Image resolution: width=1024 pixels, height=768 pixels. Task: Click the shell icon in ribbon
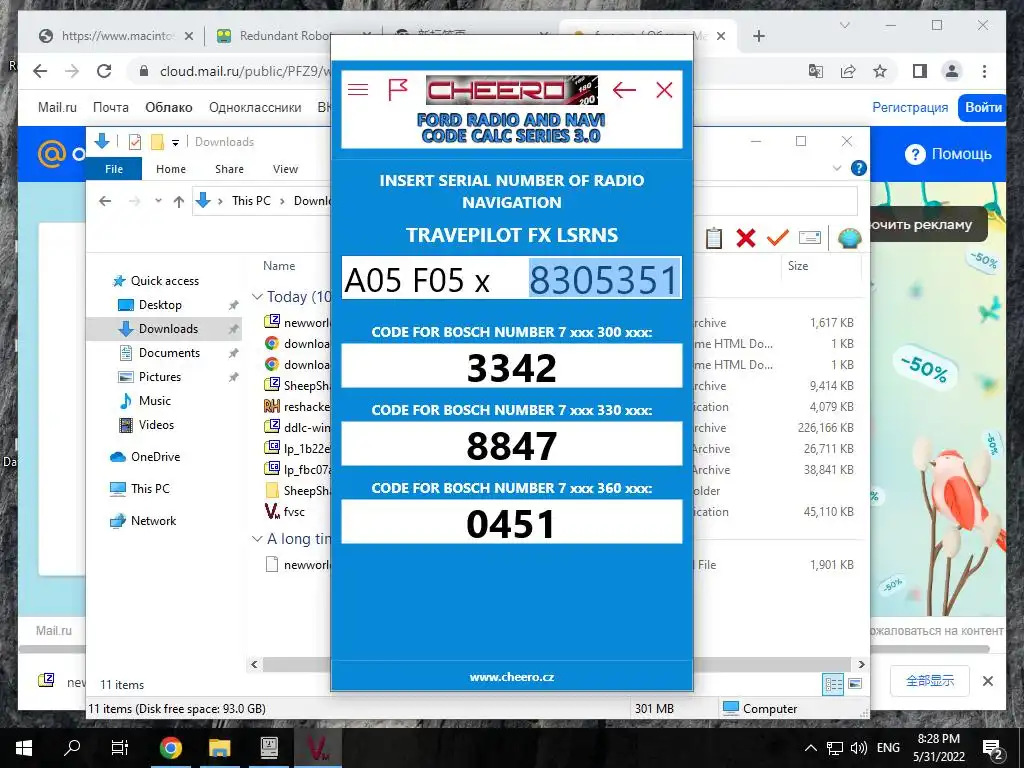coord(849,238)
